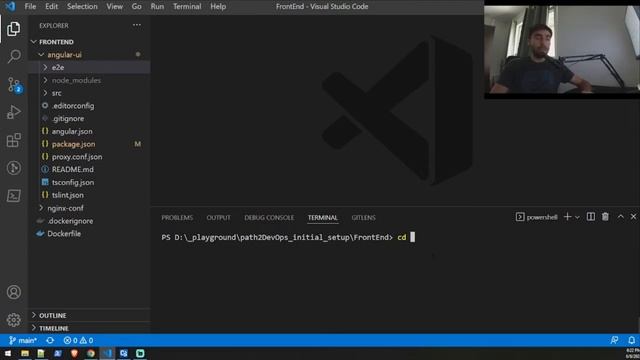Viewport: 640px width, 360px height.
Task: Open the .gitignore file
Action: coord(89,118)
